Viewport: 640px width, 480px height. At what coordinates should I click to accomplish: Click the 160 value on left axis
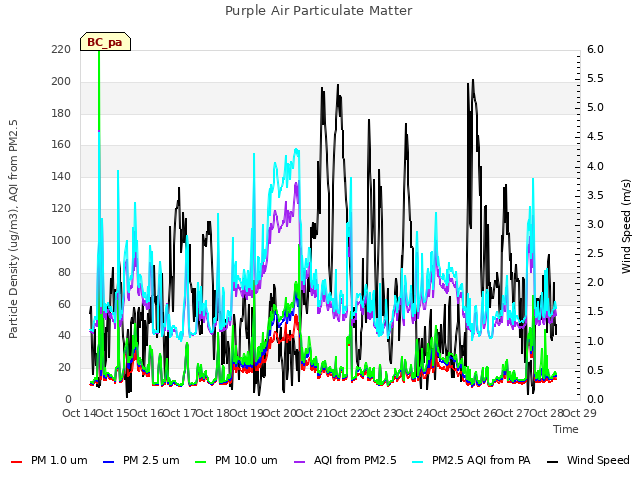tap(61, 145)
